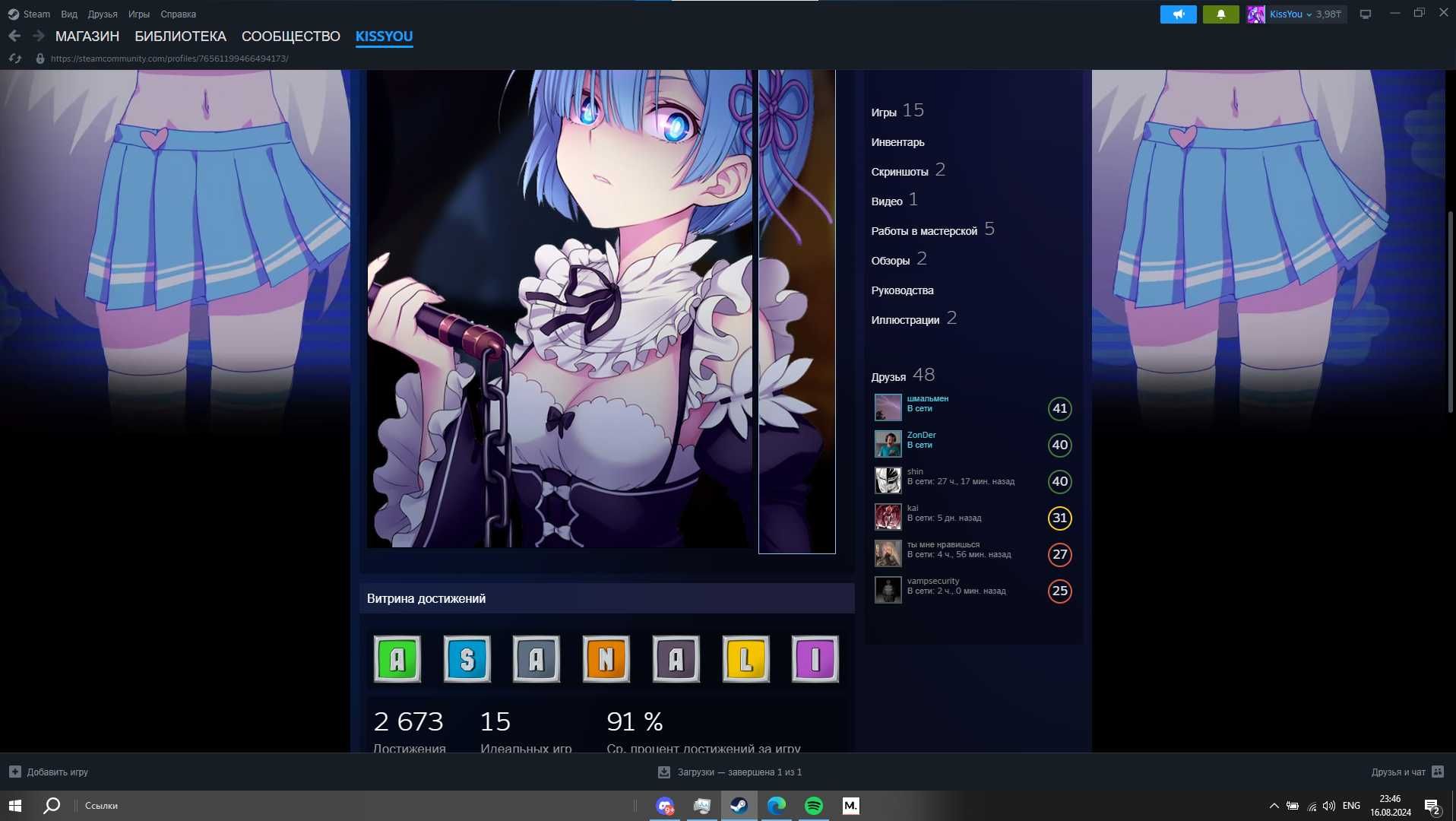Viewport: 1456px width, 821px height.
Task: Open the Вид menu
Action: 69,14
